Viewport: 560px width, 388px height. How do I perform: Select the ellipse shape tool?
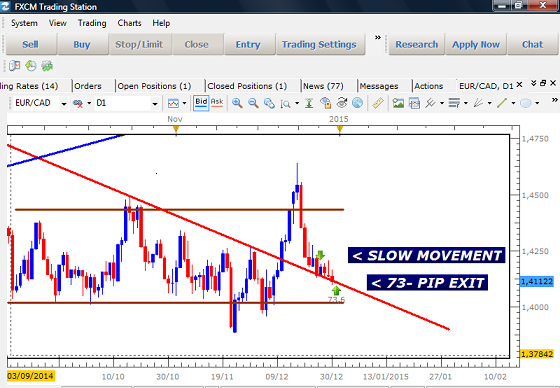click(x=526, y=103)
